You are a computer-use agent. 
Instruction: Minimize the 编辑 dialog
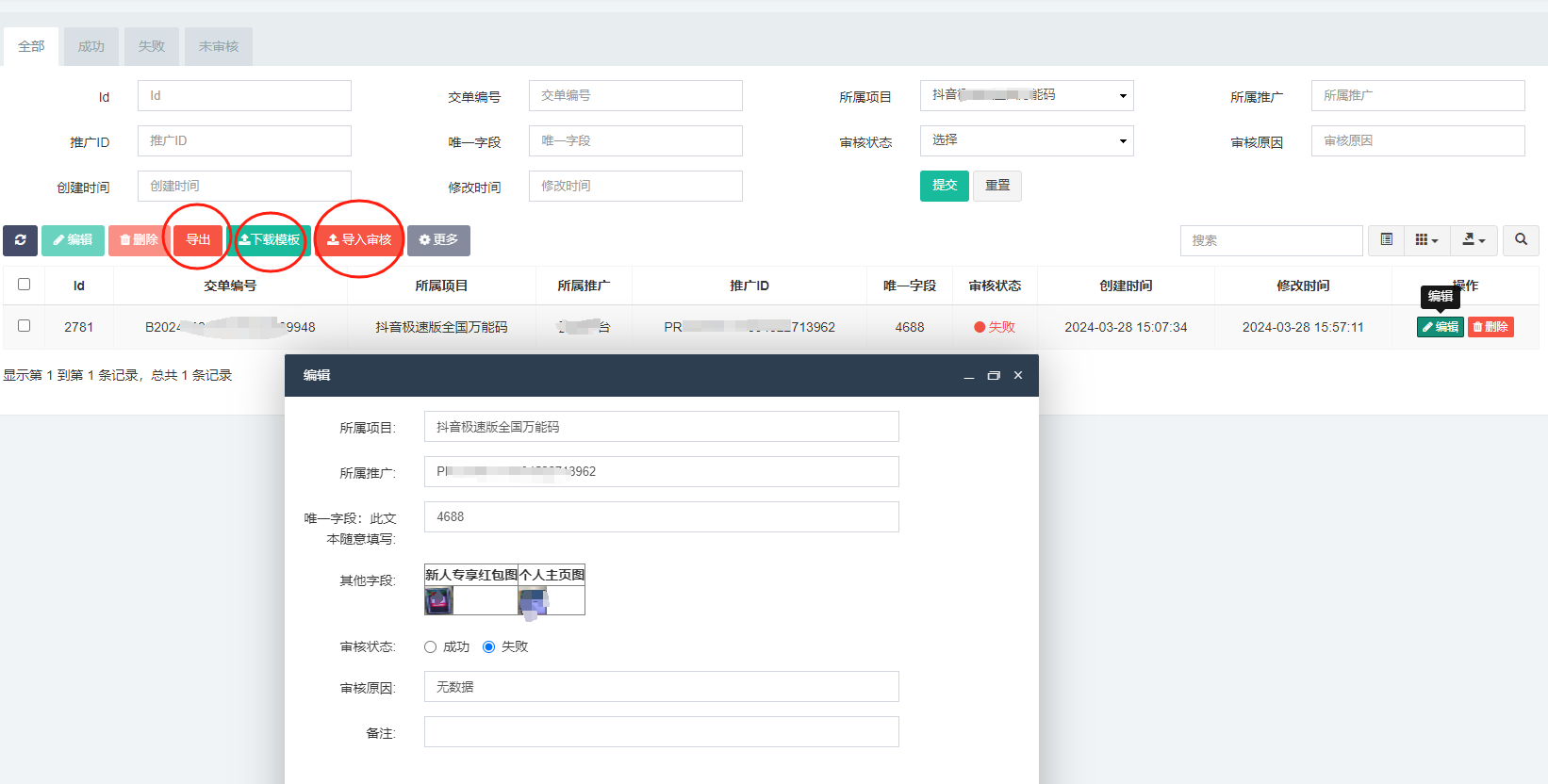[x=969, y=375]
